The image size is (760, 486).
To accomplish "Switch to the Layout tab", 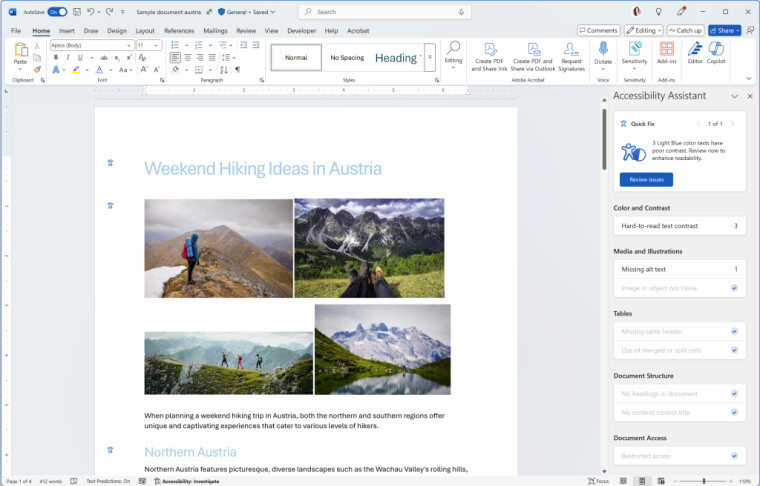I will [x=145, y=31].
